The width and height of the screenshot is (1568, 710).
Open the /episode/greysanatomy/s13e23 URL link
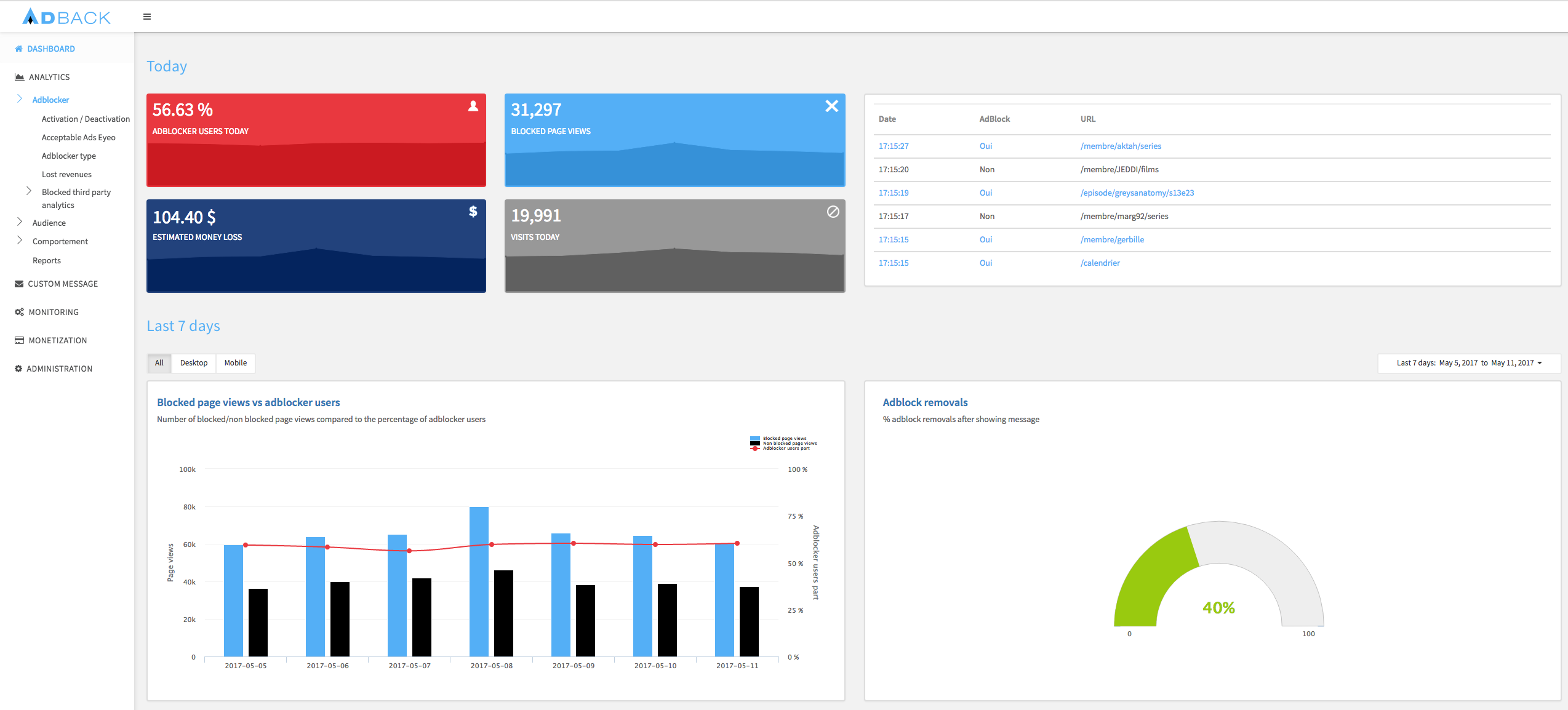pyautogui.click(x=1137, y=193)
